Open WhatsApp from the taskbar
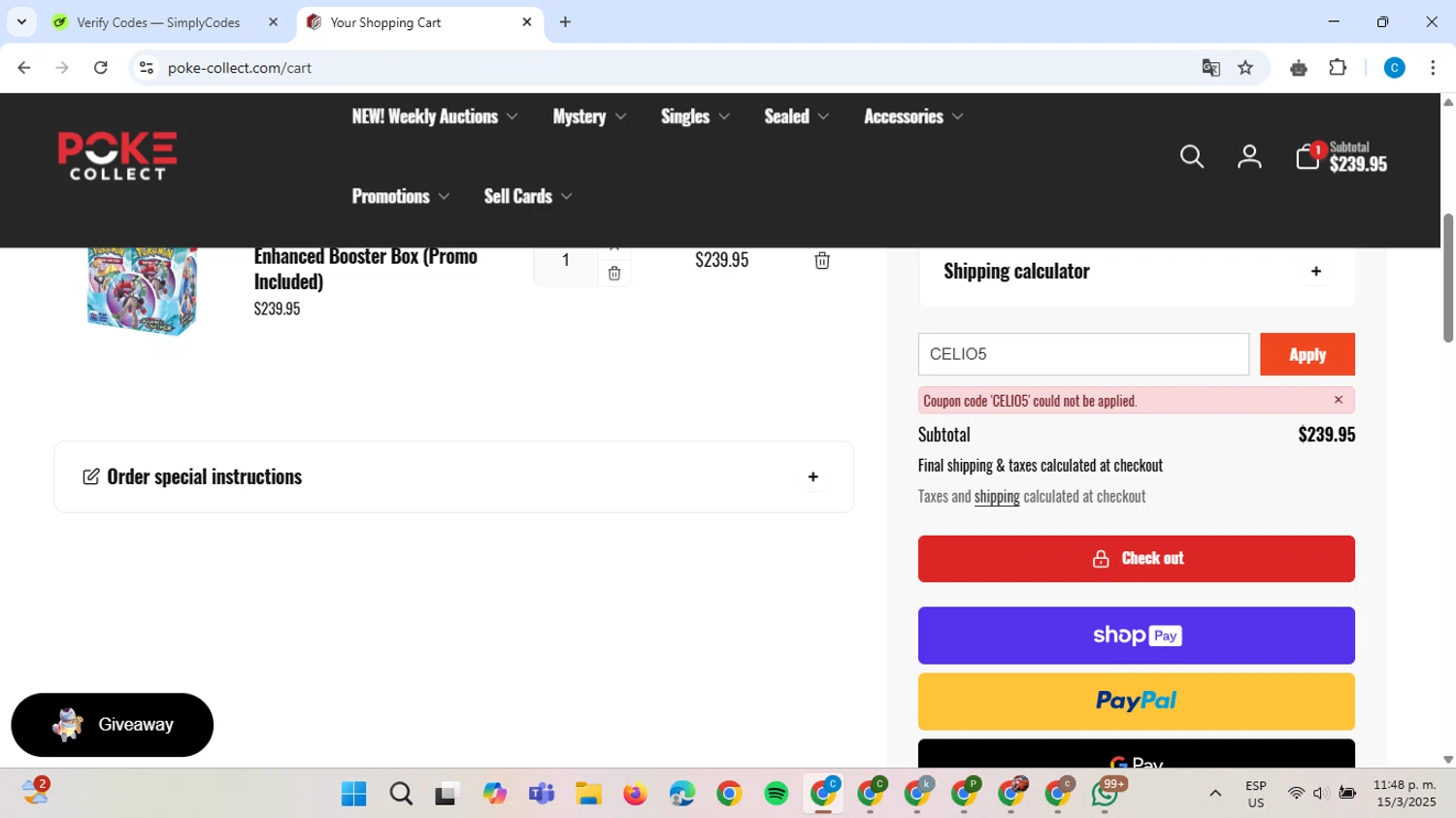This screenshot has width=1456, height=818. [x=1105, y=794]
